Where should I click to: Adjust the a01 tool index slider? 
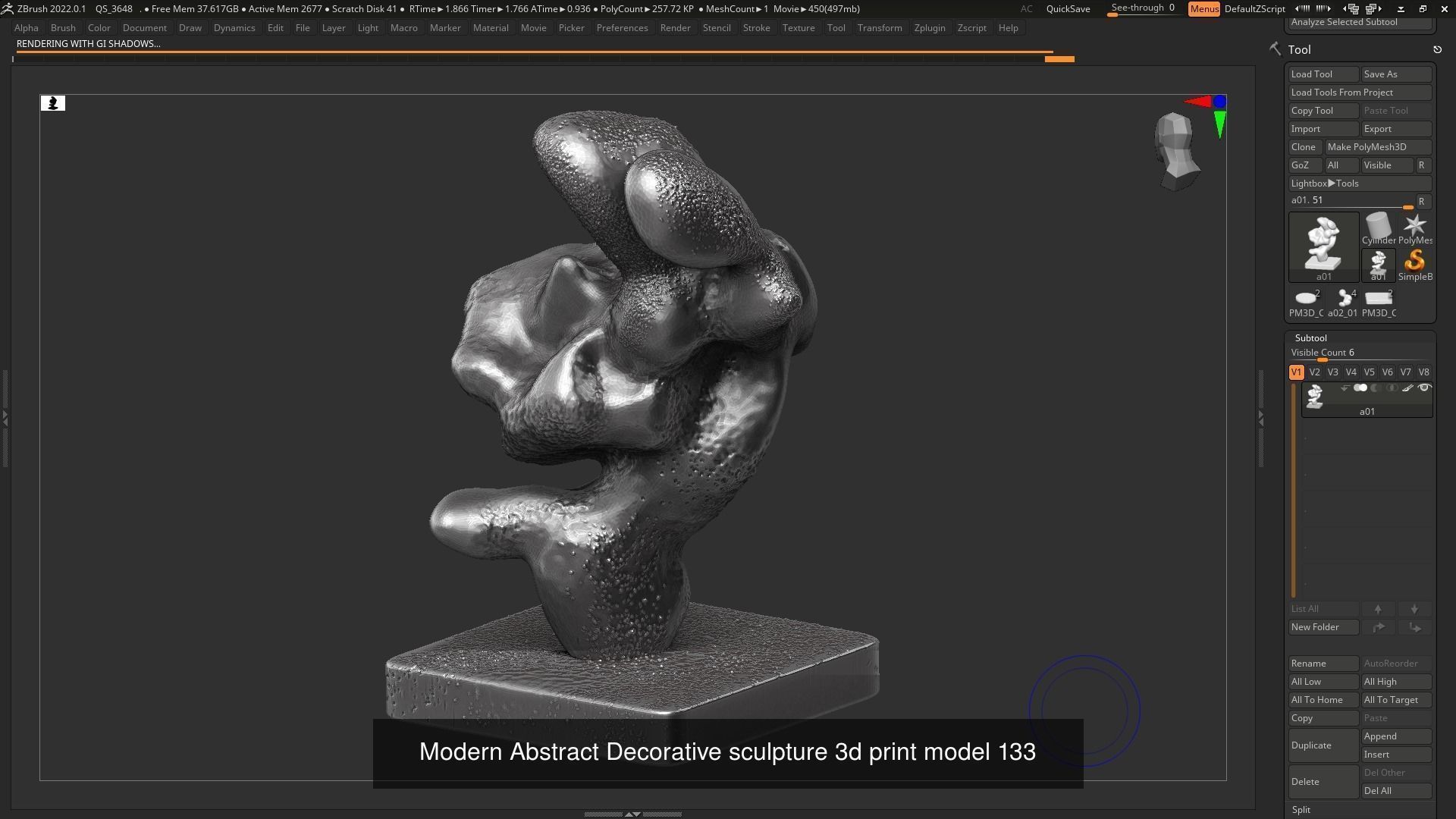[1351, 202]
